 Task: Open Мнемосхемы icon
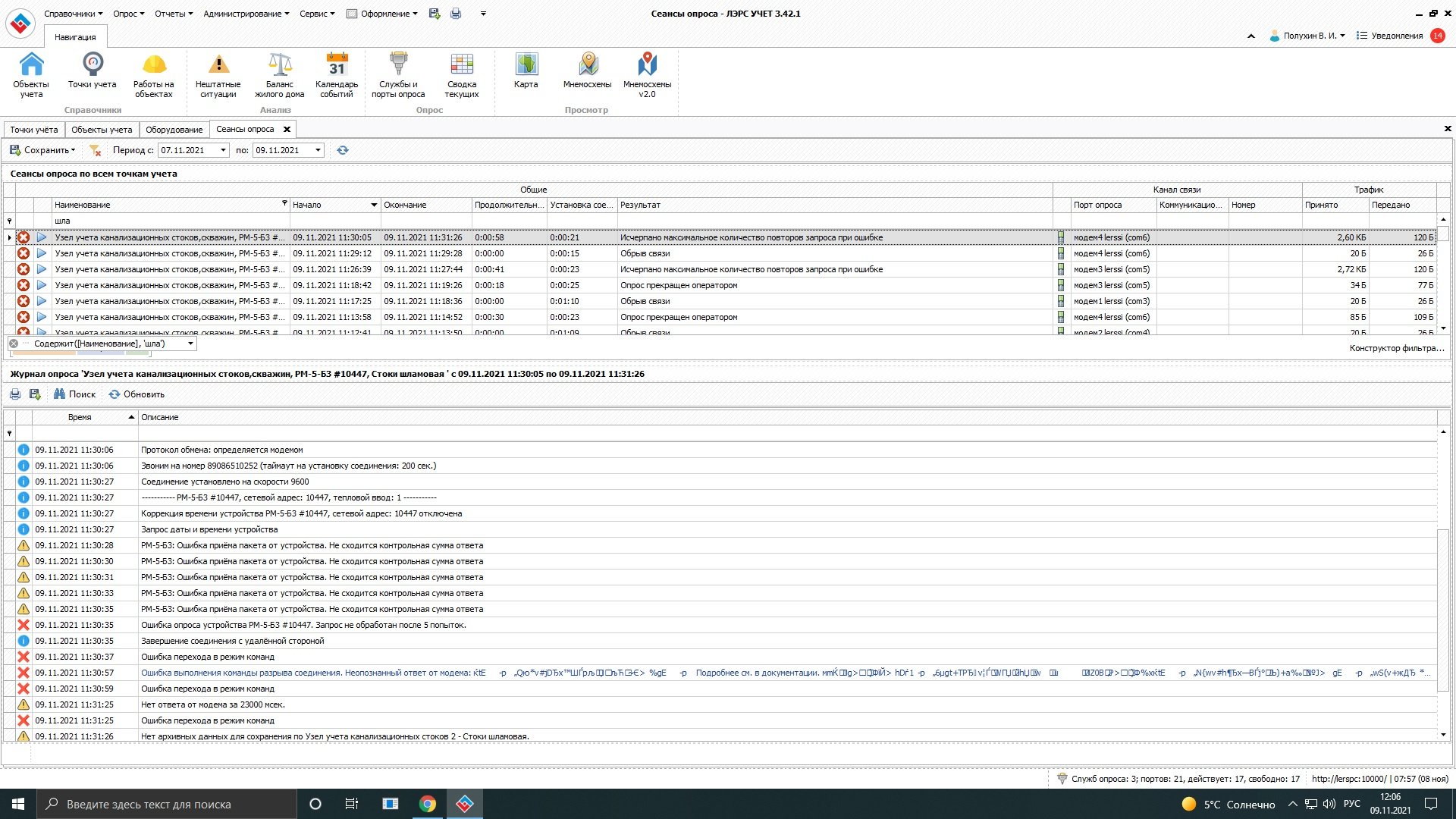pos(588,71)
